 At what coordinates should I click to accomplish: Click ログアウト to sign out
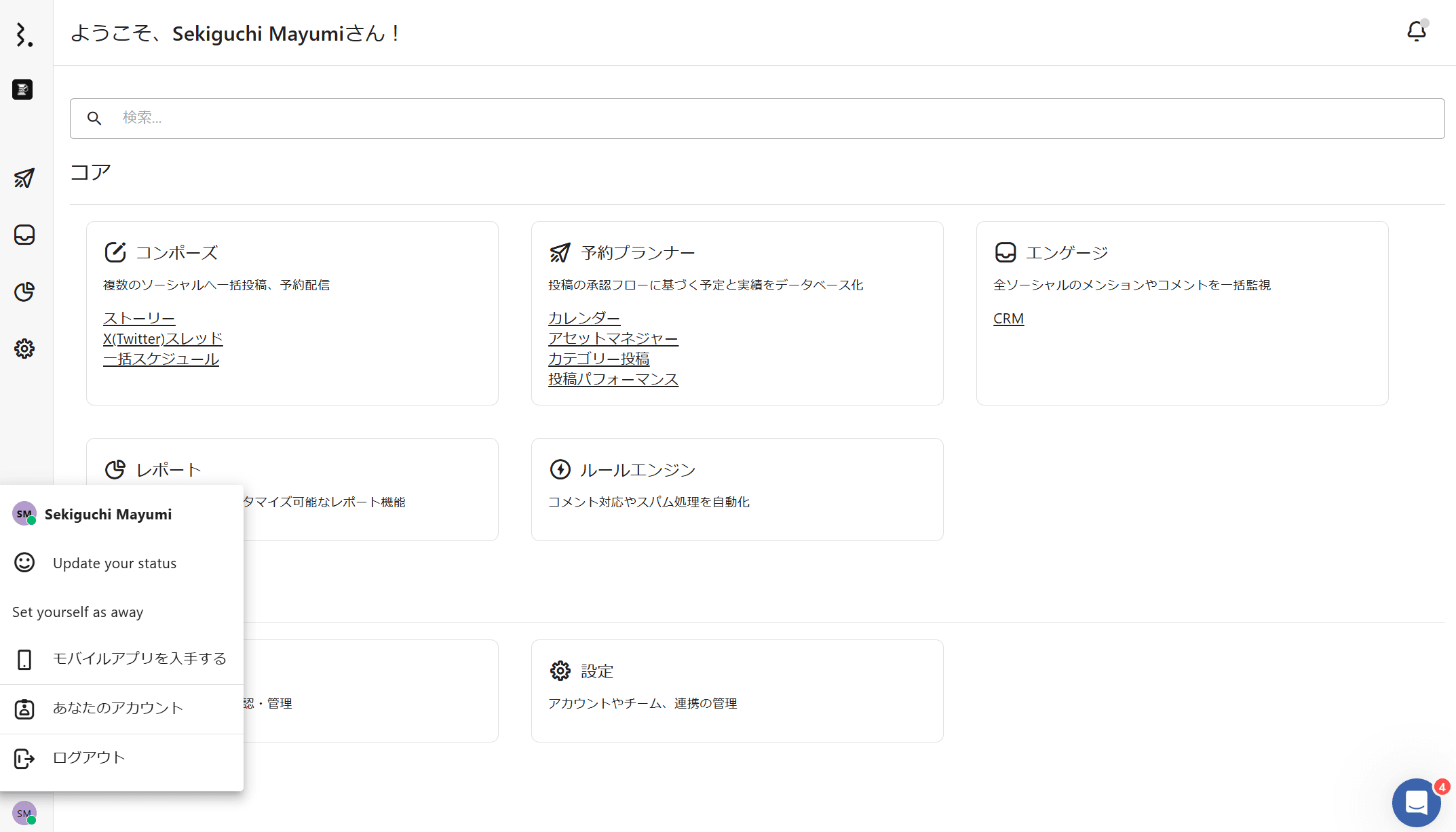coord(89,758)
